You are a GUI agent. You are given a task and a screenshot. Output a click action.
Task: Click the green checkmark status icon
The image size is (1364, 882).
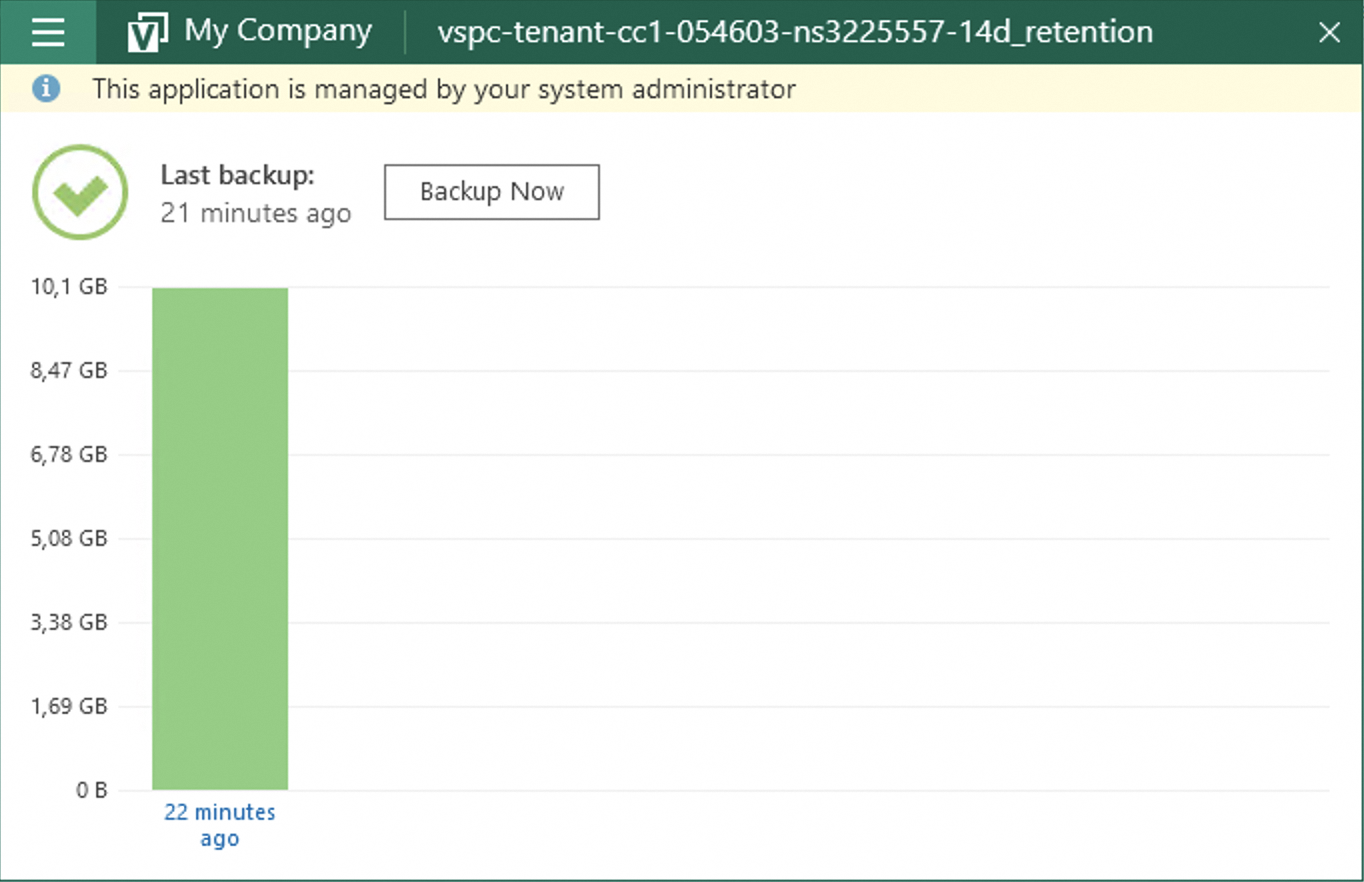click(80, 192)
